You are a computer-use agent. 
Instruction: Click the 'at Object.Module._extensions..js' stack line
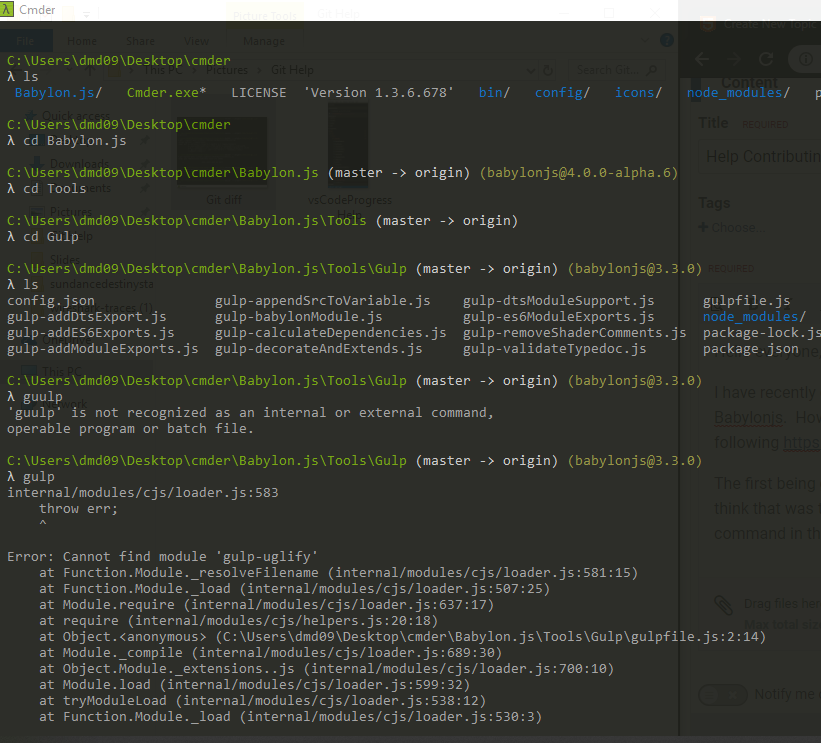click(x=326, y=669)
